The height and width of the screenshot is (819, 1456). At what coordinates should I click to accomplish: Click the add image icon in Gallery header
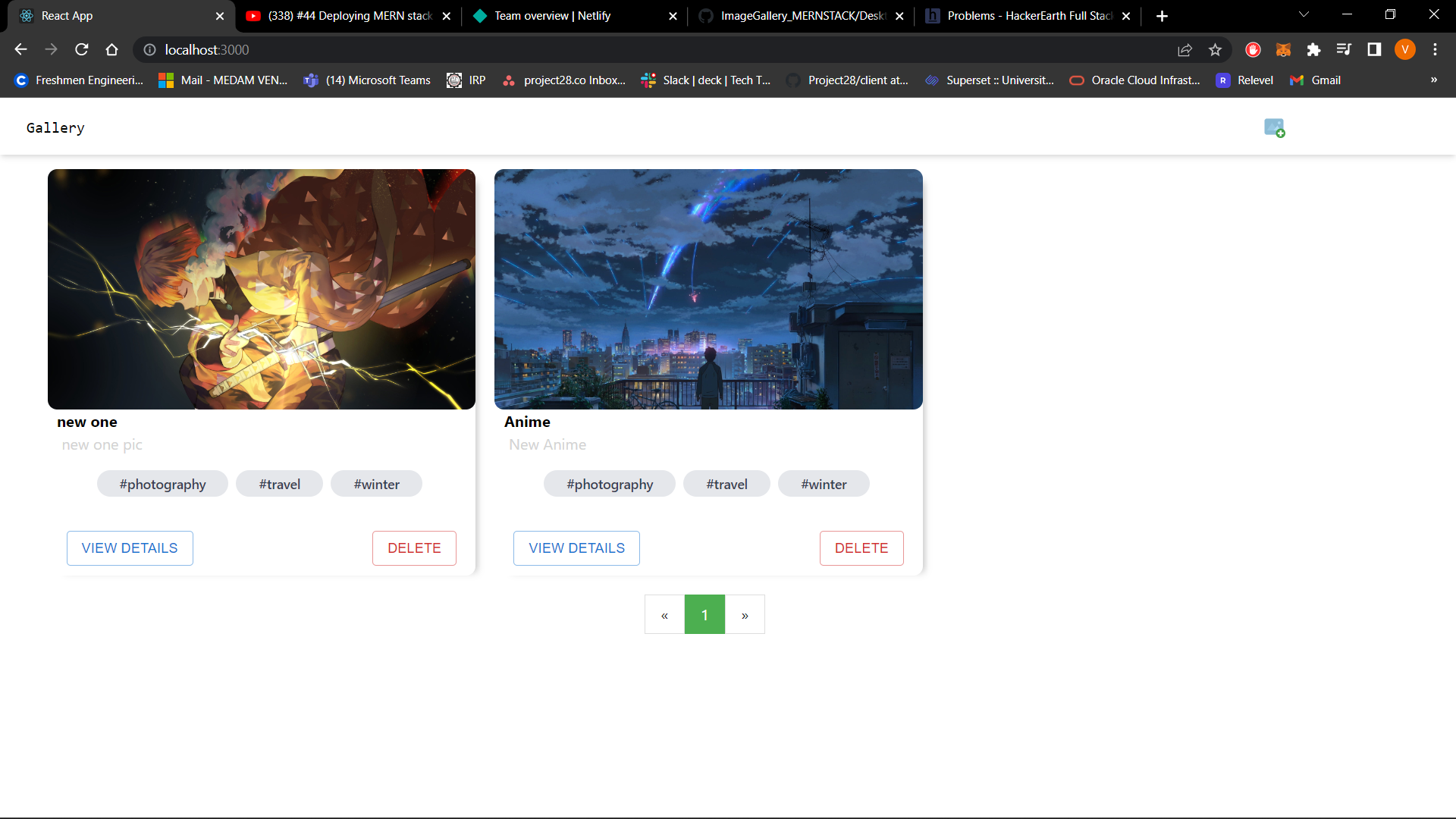1274,128
